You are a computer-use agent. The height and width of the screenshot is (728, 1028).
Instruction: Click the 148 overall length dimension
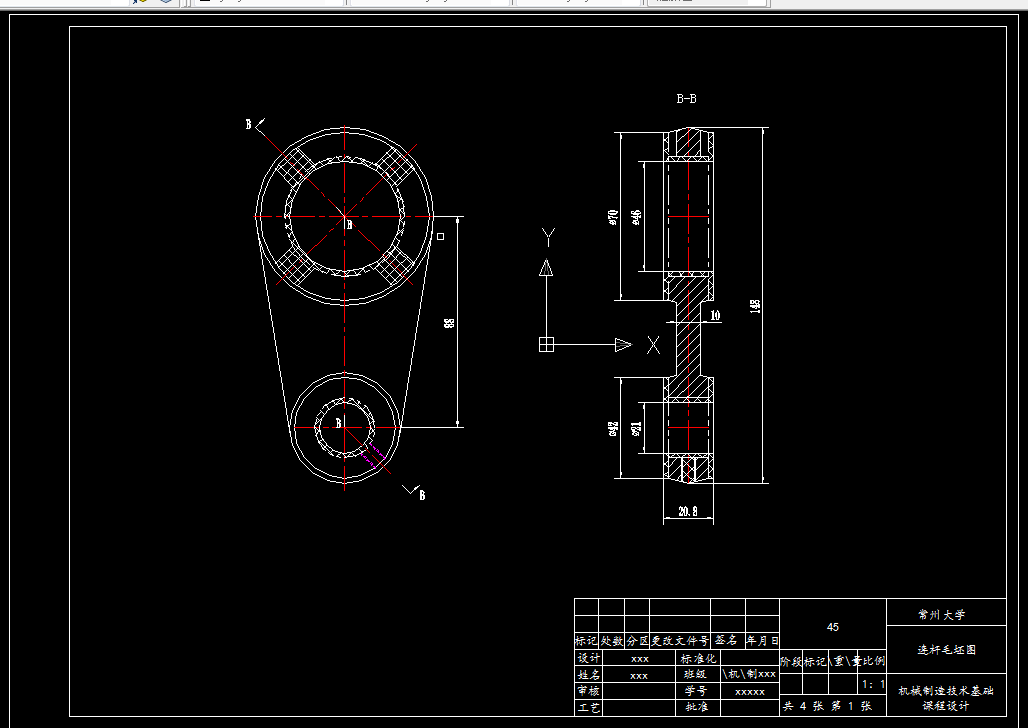[755, 306]
